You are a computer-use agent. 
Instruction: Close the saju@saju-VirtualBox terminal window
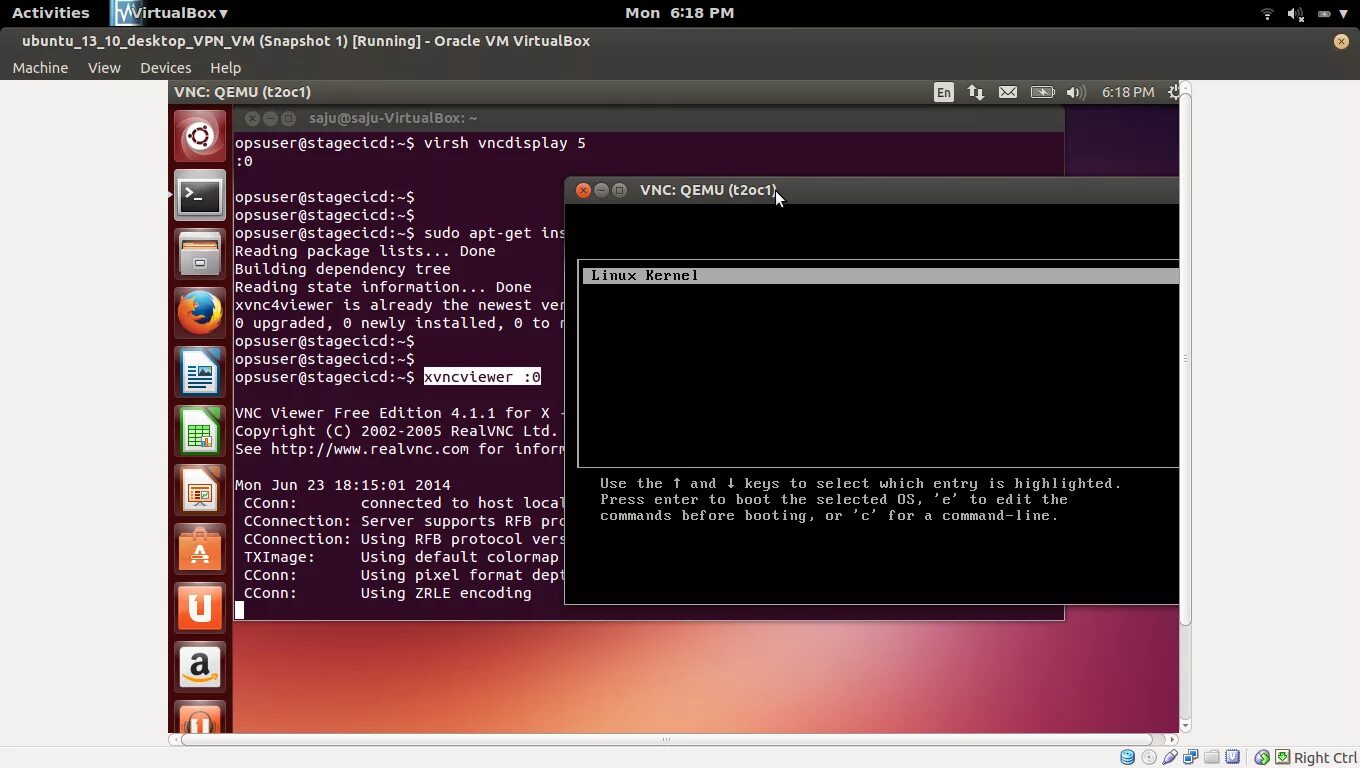point(252,118)
